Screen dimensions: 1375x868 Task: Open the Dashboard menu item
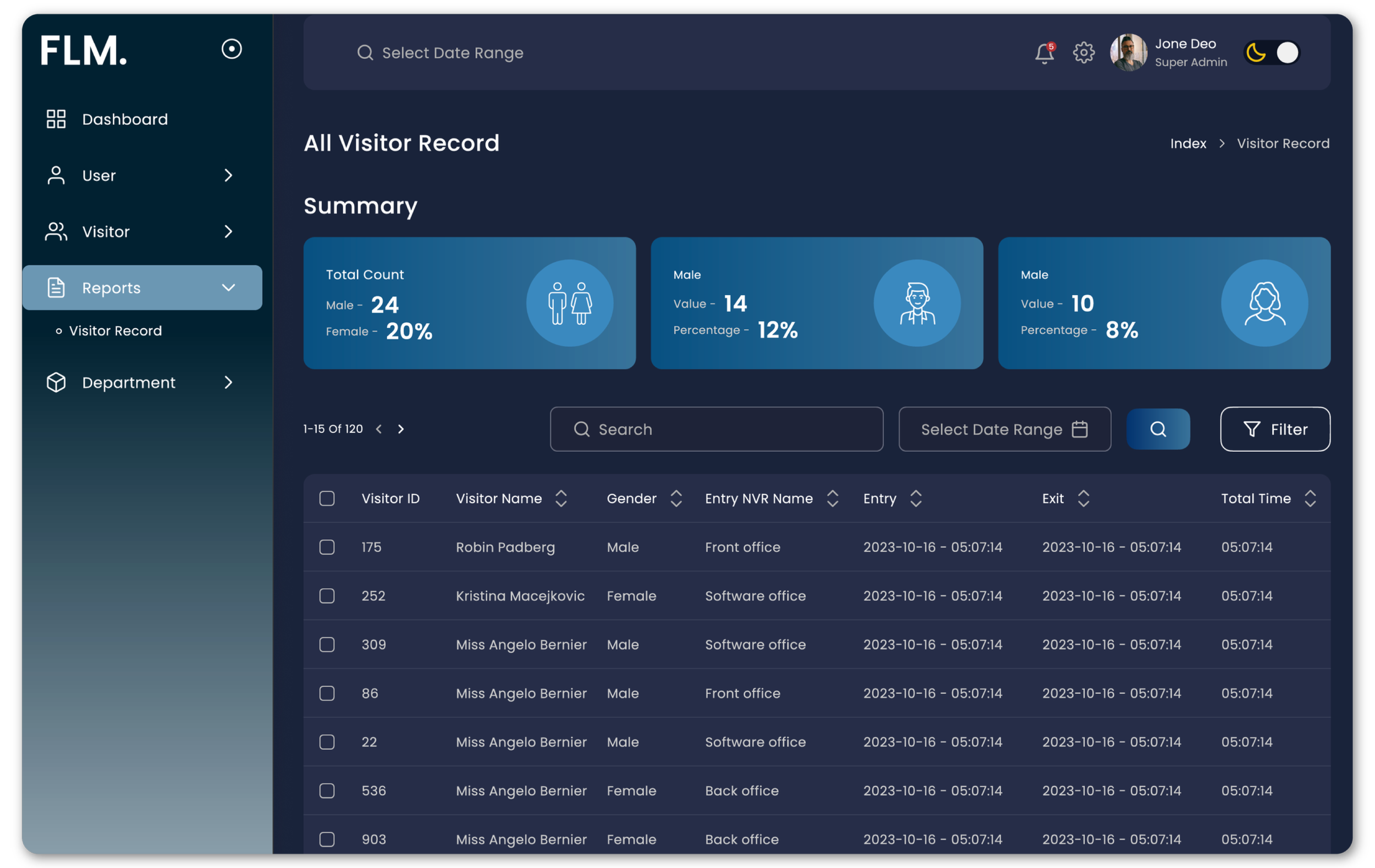click(124, 119)
